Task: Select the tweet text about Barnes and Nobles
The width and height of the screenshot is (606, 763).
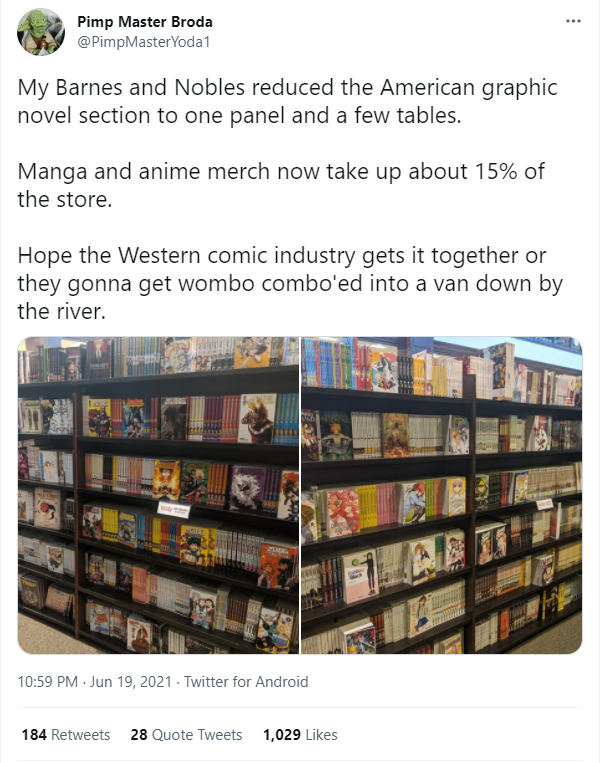Action: point(288,101)
